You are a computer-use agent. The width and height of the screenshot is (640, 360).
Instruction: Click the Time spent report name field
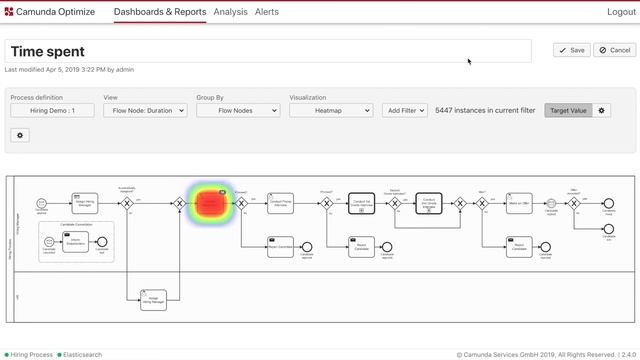(268, 51)
